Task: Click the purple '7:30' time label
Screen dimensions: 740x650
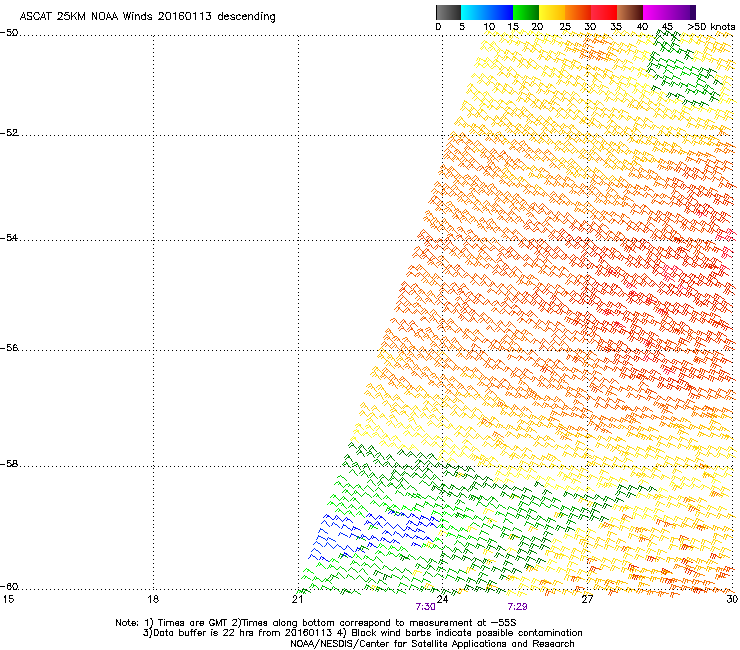Action: [x=425, y=607]
